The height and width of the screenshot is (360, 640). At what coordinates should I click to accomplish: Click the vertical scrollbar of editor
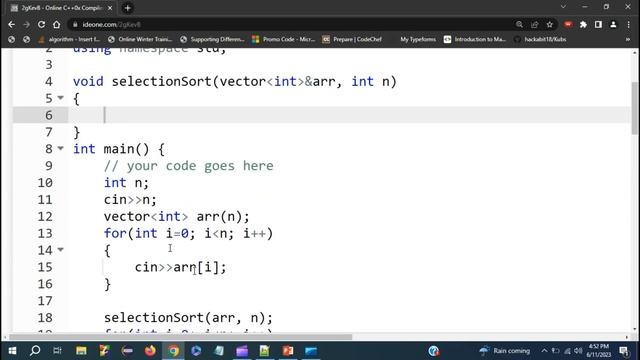[x=635, y=108]
